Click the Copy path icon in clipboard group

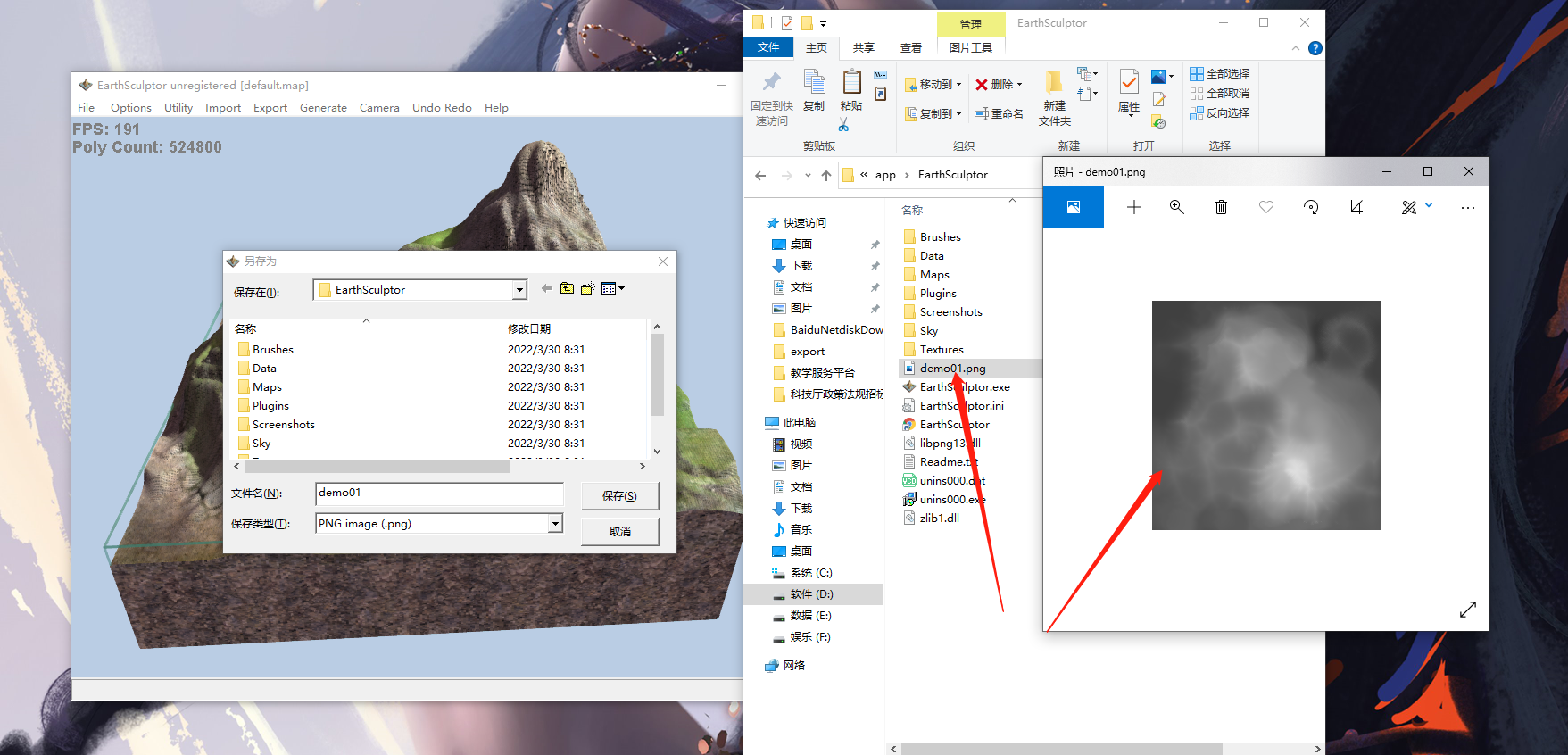pyautogui.click(x=881, y=74)
